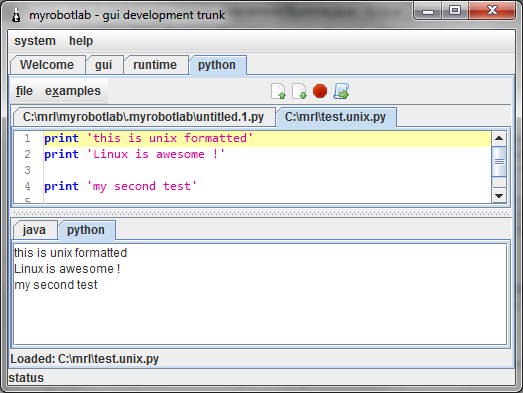Switch to the Welcome tab

click(47, 65)
